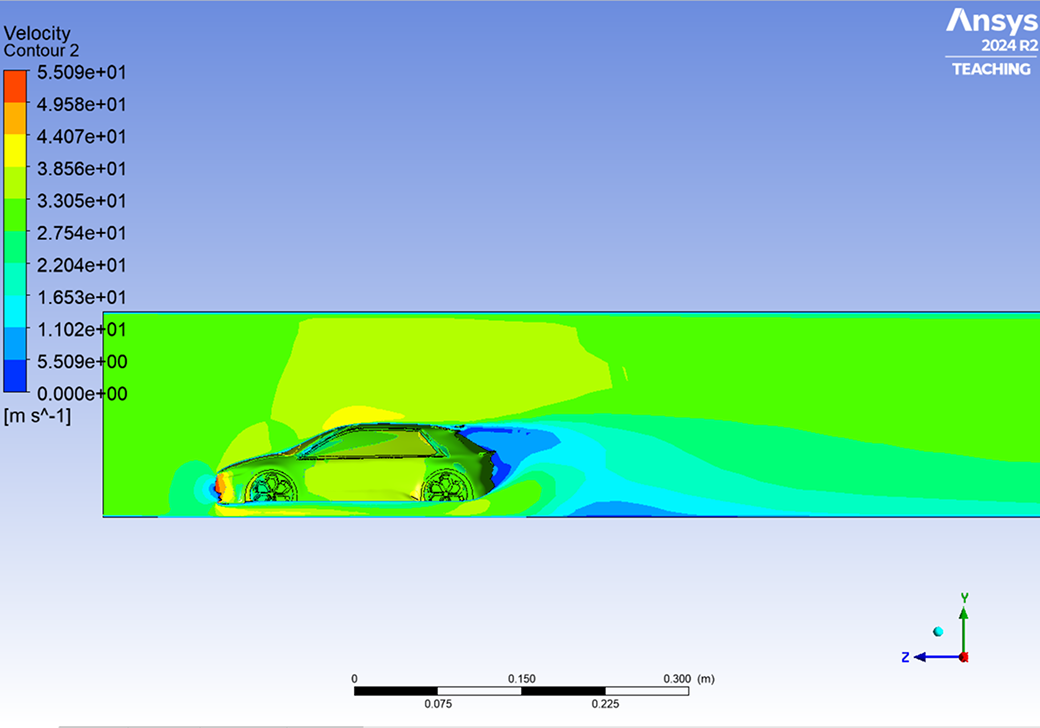Click the legend title 'Velocity'

click(37, 33)
